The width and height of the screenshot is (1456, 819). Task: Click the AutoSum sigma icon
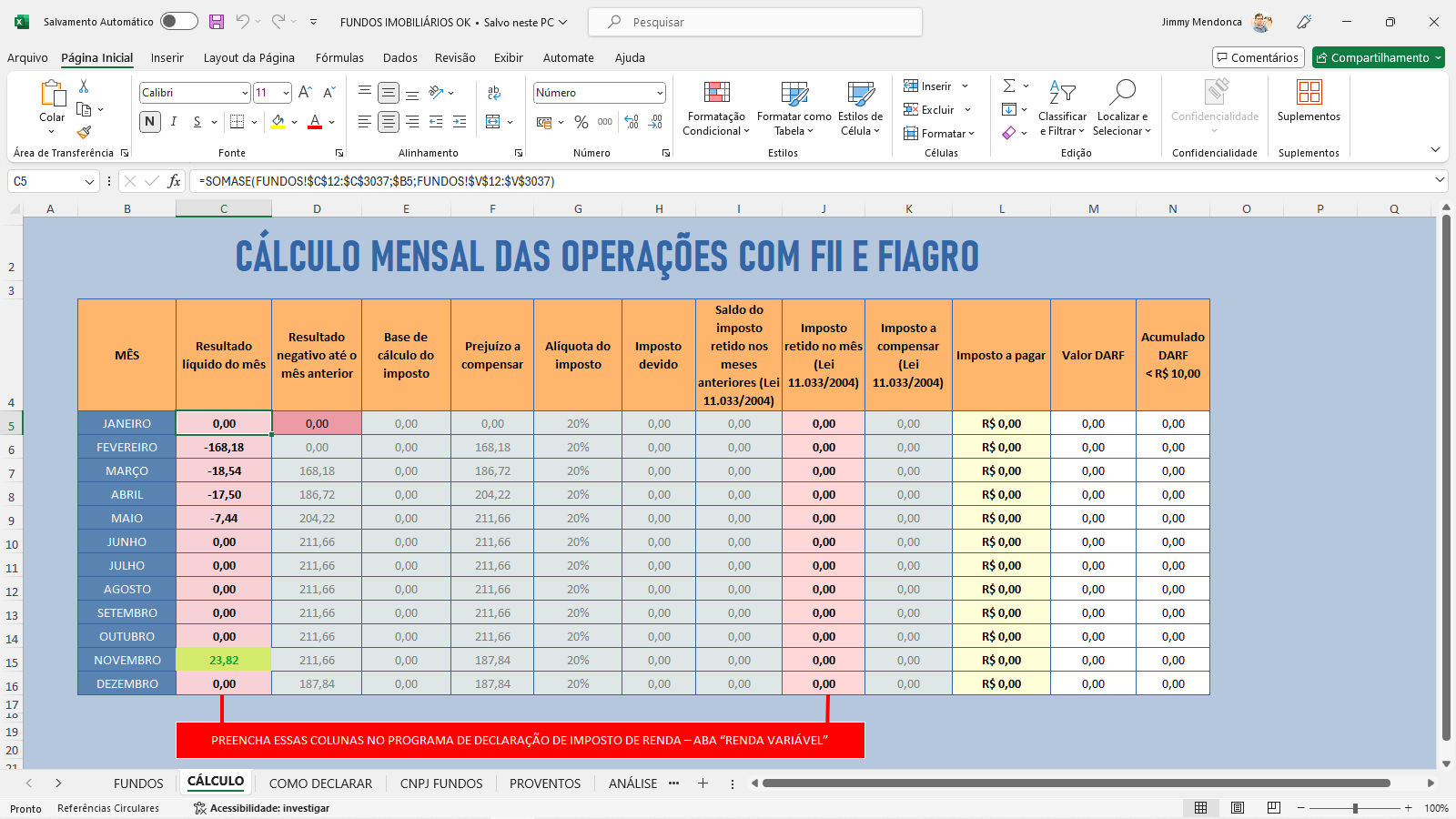coord(1009,86)
